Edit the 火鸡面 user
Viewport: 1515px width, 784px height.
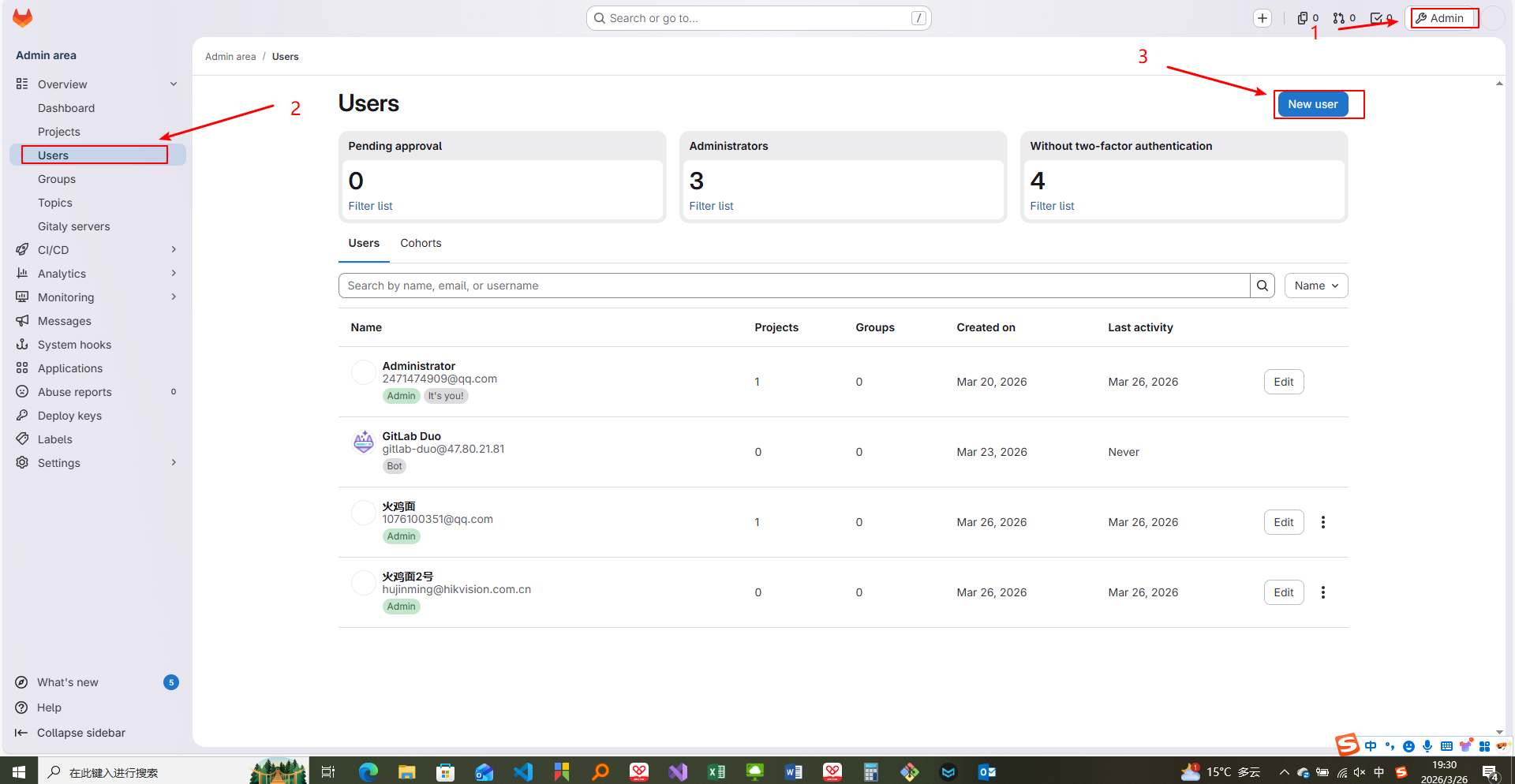(1283, 522)
